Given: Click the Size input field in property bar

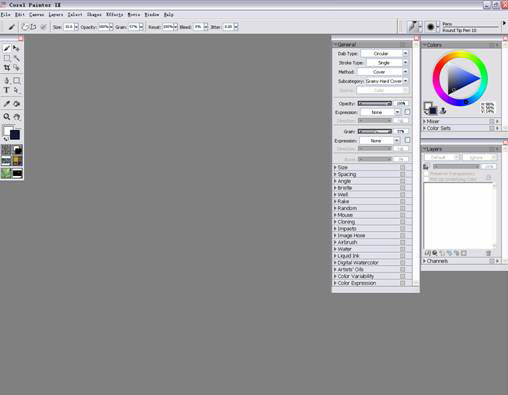Looking at the screenshot, I should [x=69, y=27].
